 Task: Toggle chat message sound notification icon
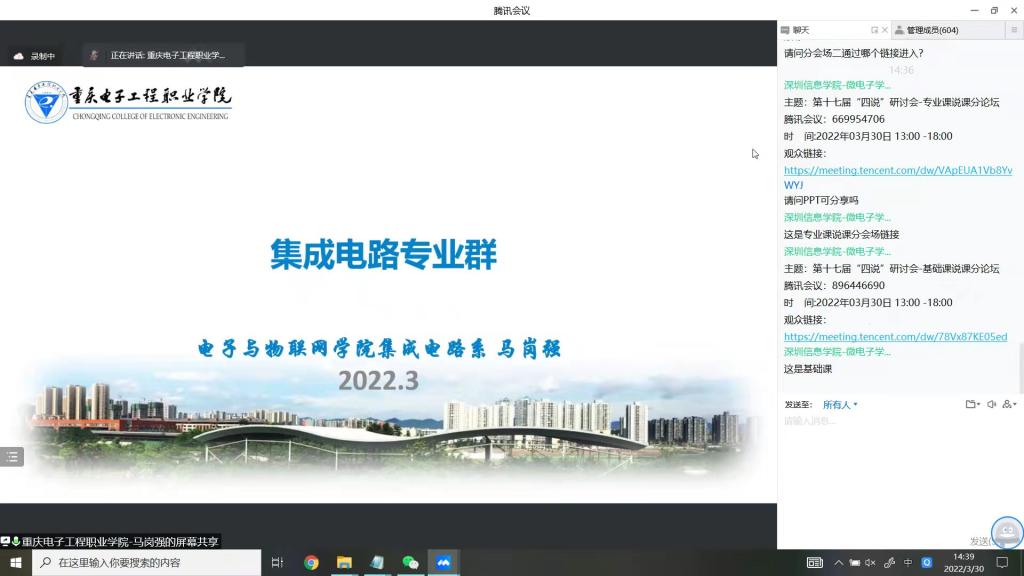click(x=991, y=405)
